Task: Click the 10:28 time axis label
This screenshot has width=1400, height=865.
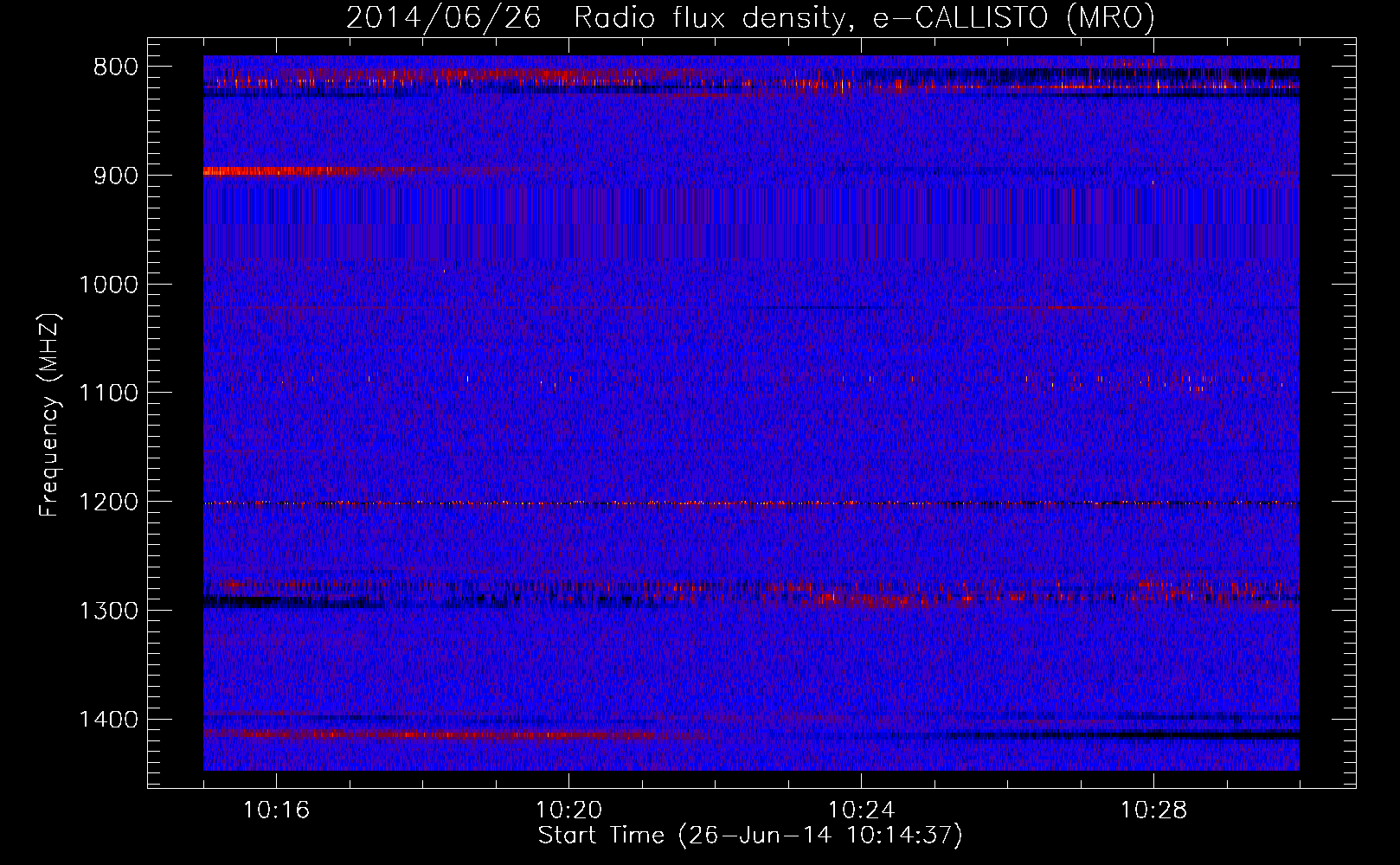Action: pyautogui.click(x=1153, y=810)
